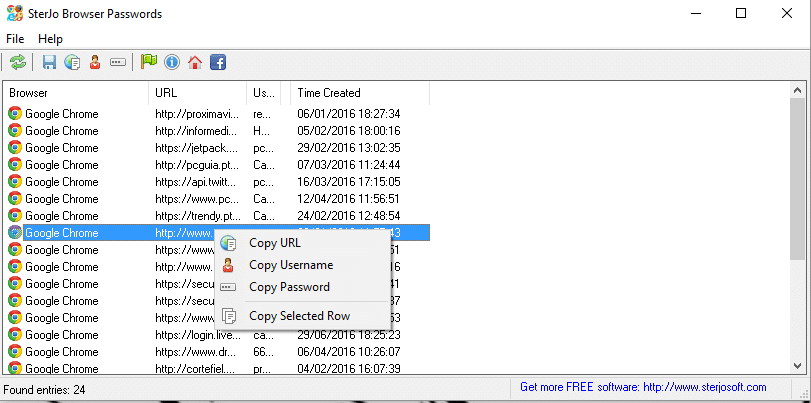811x403 pixels.
Task: Click the 06/01/2016 18:27:34 time cell
Action: point(349,114)
